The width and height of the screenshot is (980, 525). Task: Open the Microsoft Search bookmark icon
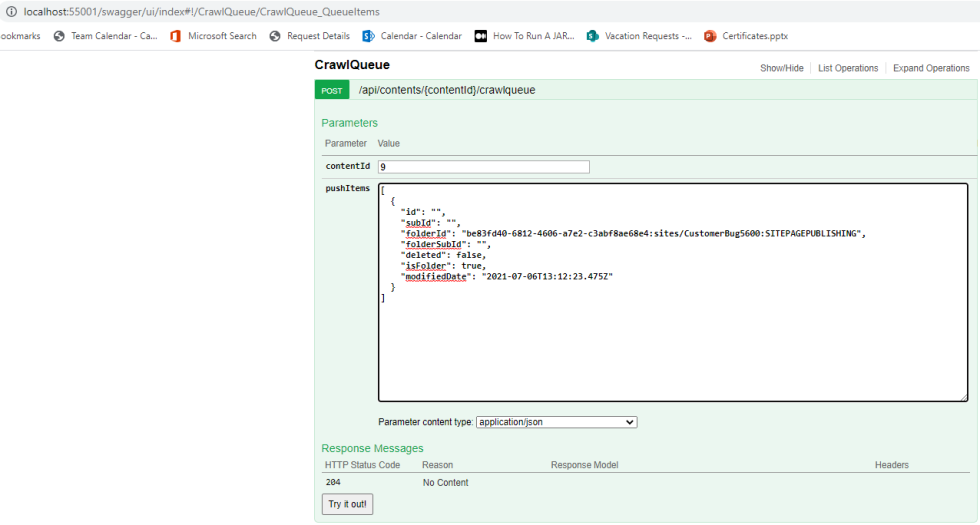[176, 36]
